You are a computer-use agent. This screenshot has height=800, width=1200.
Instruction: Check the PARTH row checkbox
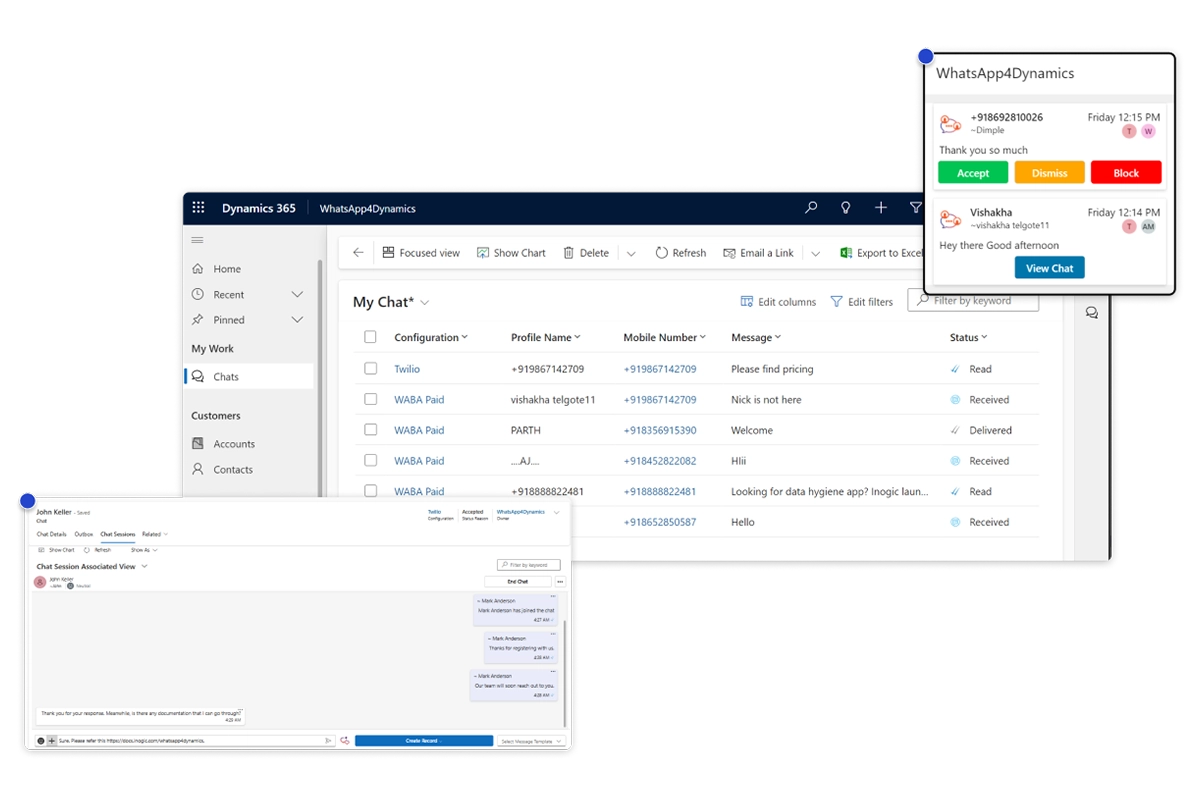tap(371, 430)
